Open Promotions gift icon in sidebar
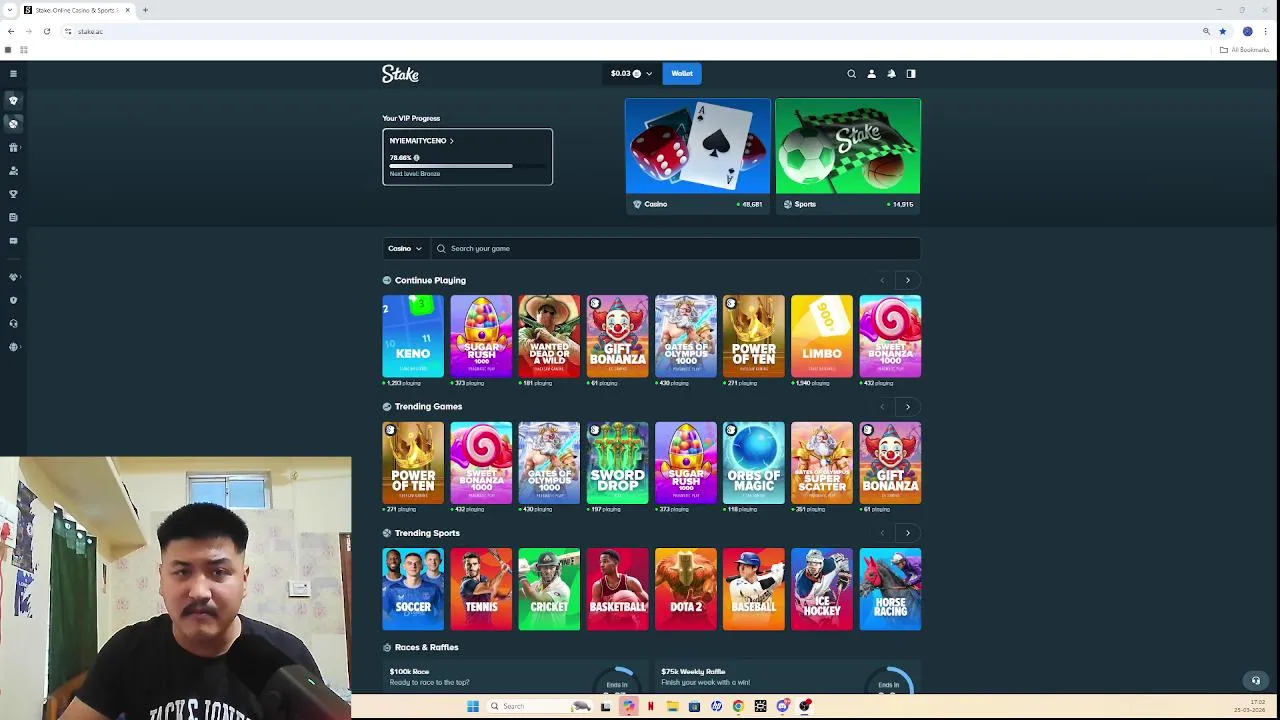This screenshot has width=1280, height=720. click(13, 147)
